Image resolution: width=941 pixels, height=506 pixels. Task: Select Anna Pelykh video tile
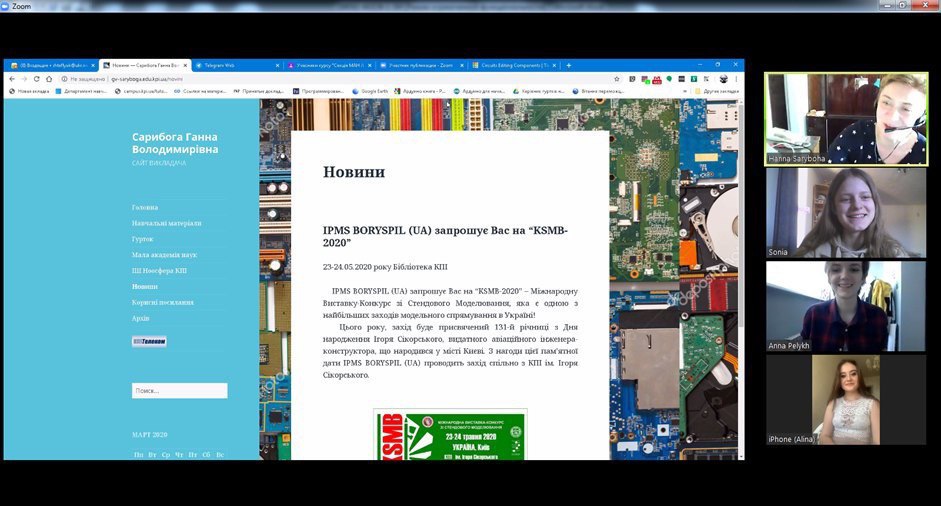[x=846, y=306]
